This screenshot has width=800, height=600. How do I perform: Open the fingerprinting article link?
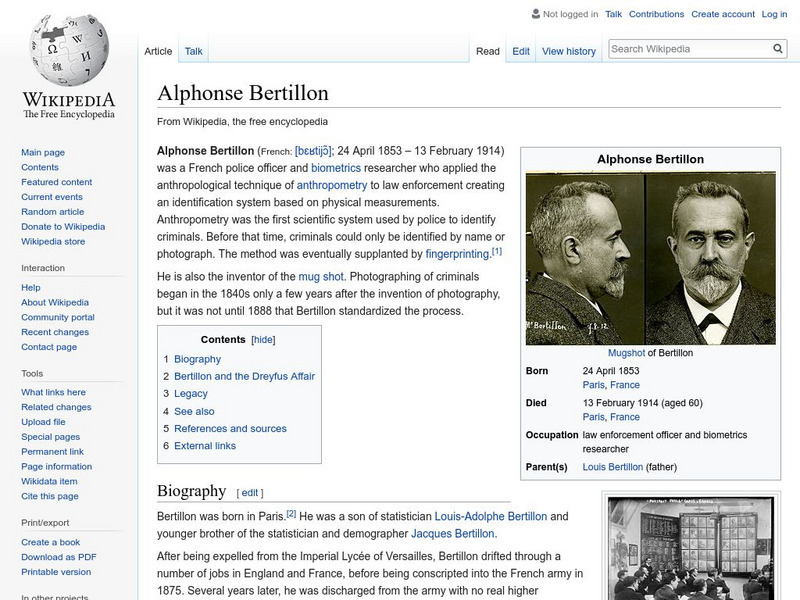457,255
